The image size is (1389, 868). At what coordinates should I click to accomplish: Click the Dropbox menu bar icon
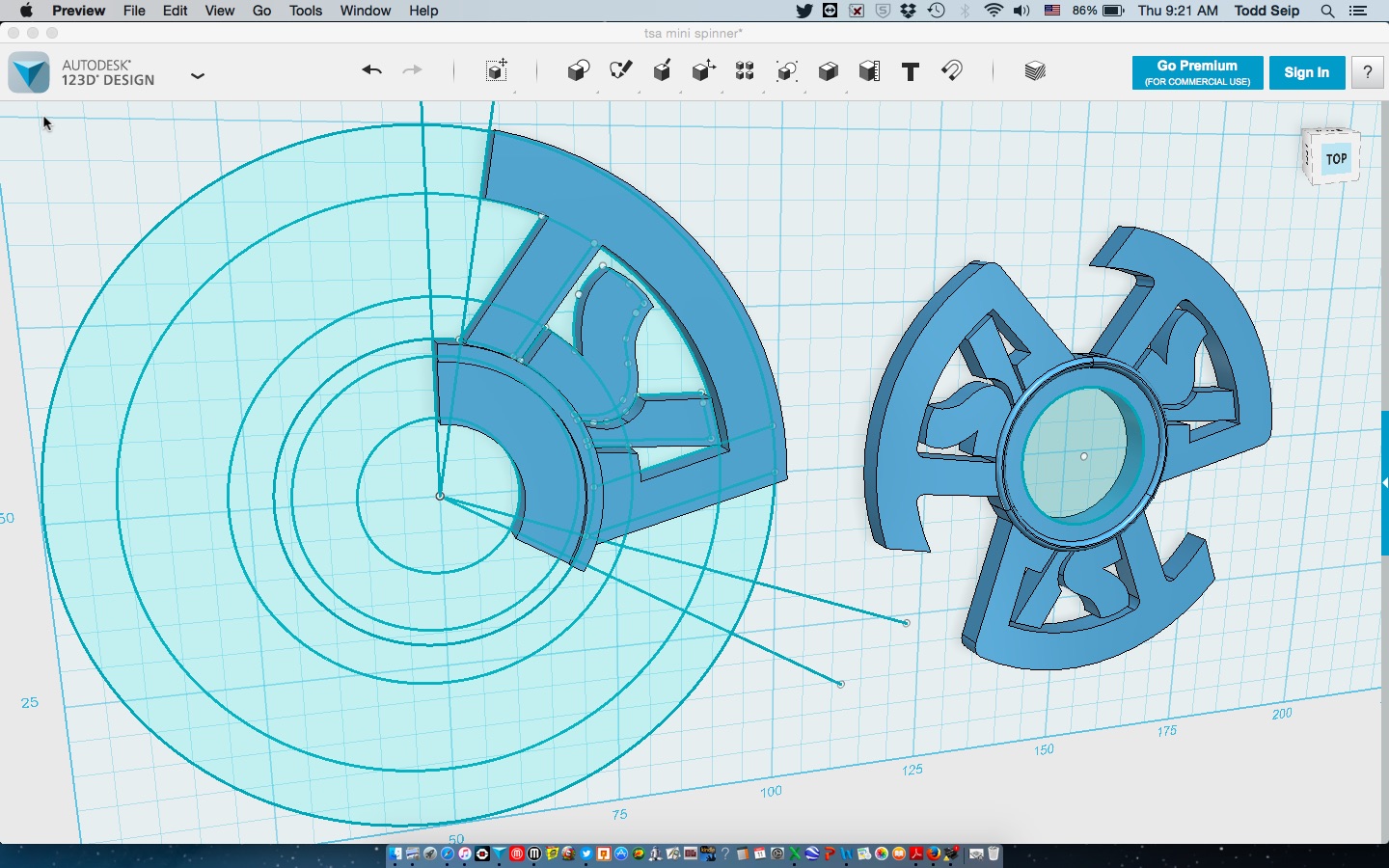tap(909, 11)
